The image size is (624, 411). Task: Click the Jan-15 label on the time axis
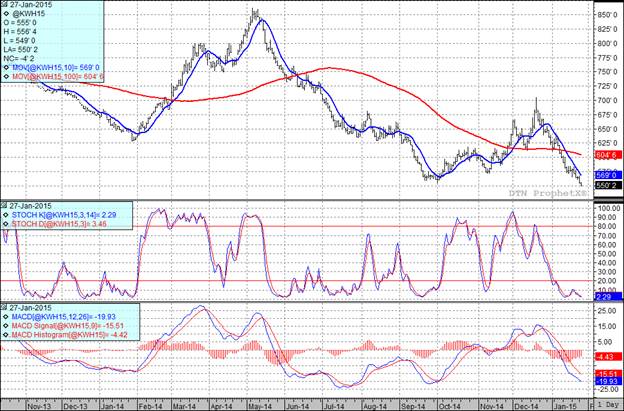click(567, 406)
